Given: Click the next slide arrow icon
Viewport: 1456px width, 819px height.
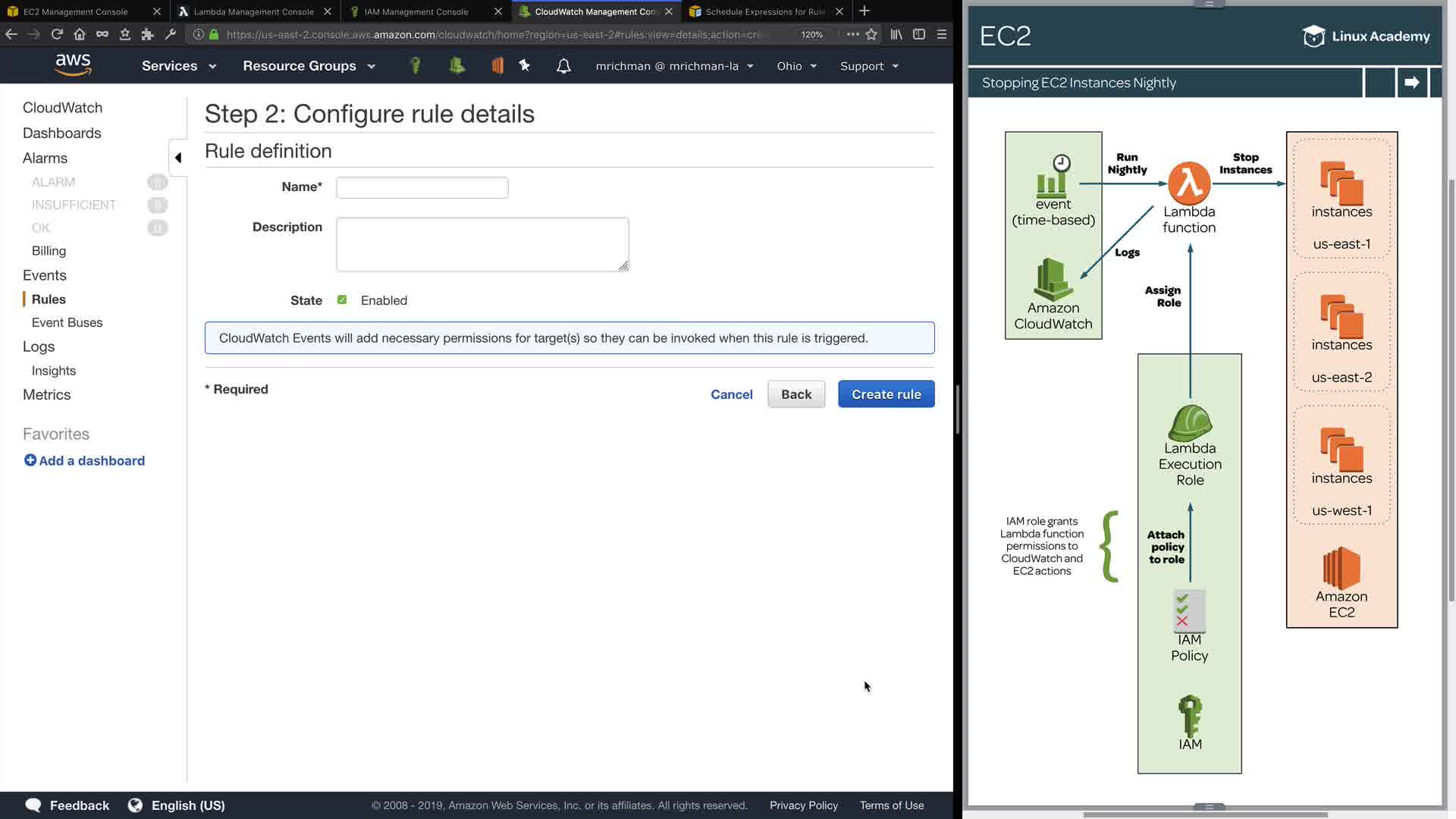Looking at the screenshot, I should (1411, 83).
